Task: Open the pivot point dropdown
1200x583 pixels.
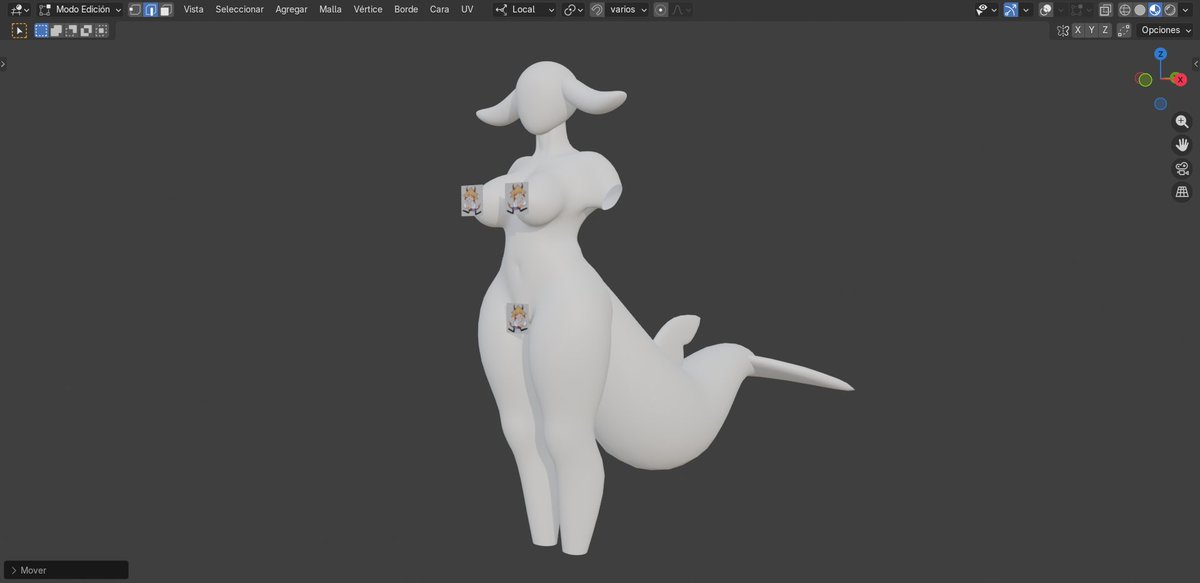Action: coord(573,9)
